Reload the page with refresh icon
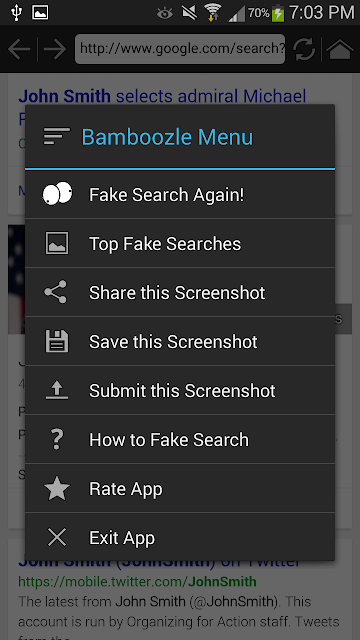360x640 pixels. [304, 49]
